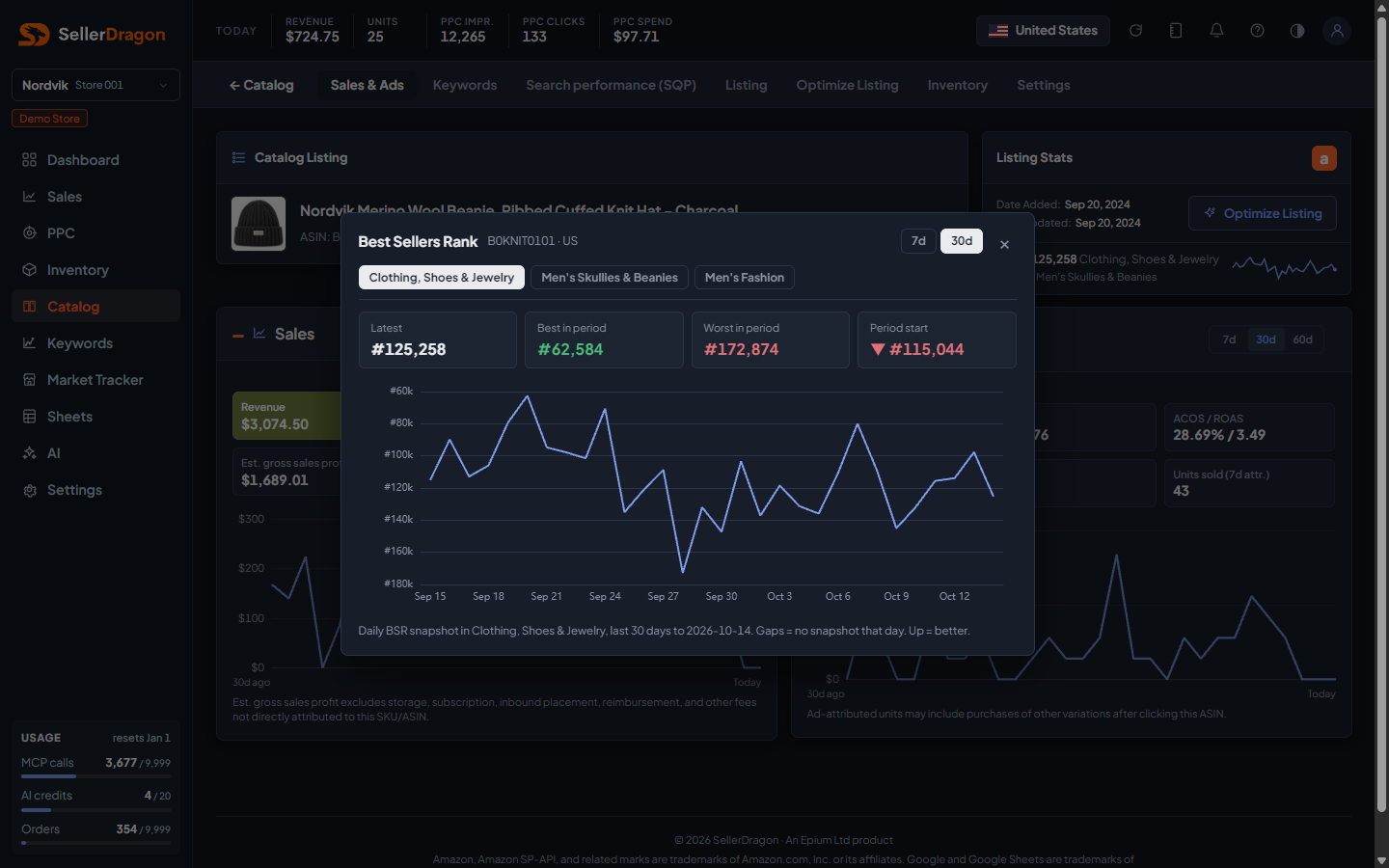Go back to Catalog
The image size is (1389, 868).
261,85
